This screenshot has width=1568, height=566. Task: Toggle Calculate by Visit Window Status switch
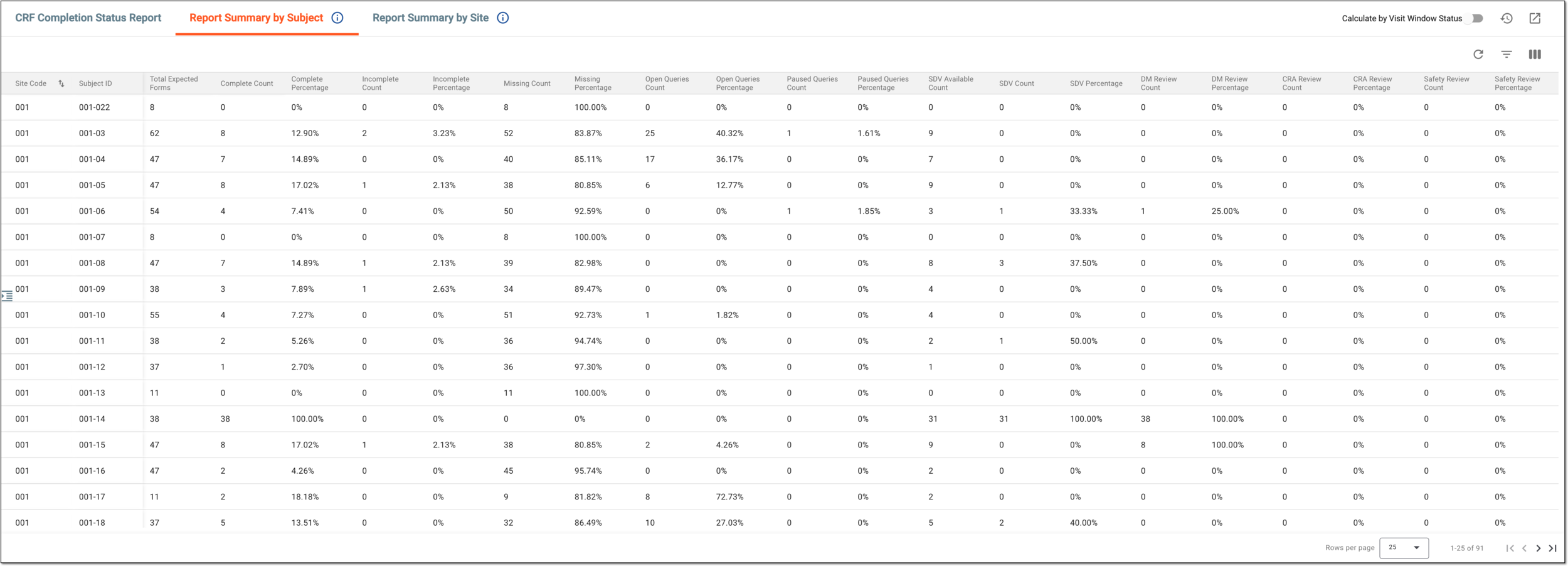(x=1477, y=18)
